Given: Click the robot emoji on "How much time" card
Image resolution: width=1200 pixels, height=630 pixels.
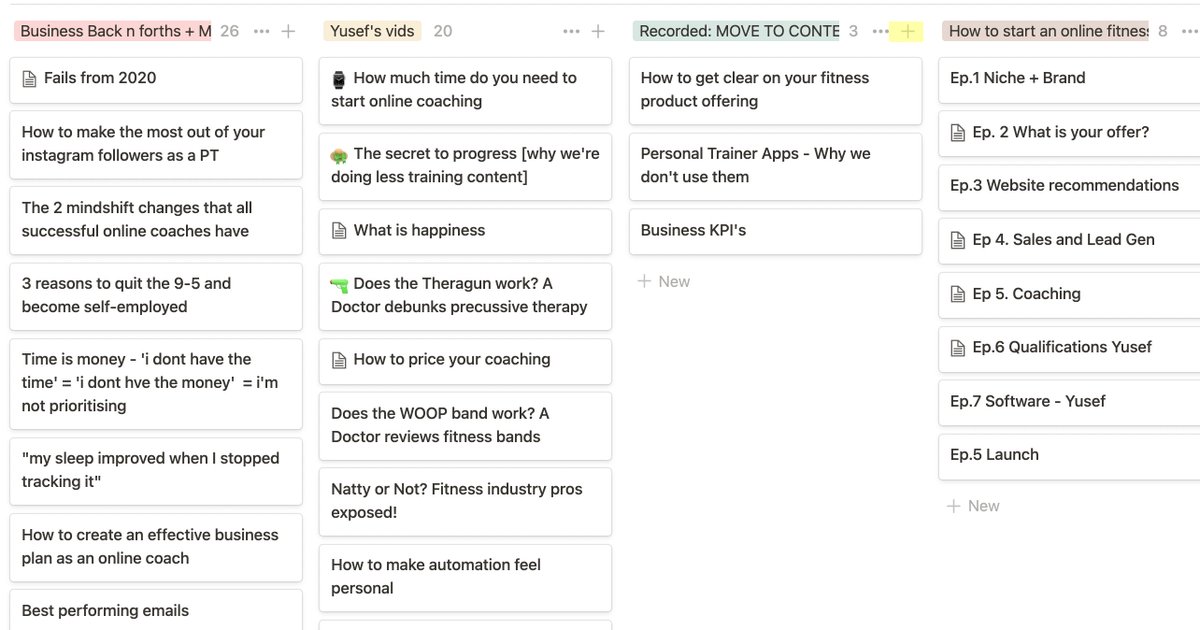Looking at the screenshot, I should click(x=338, y=80).
